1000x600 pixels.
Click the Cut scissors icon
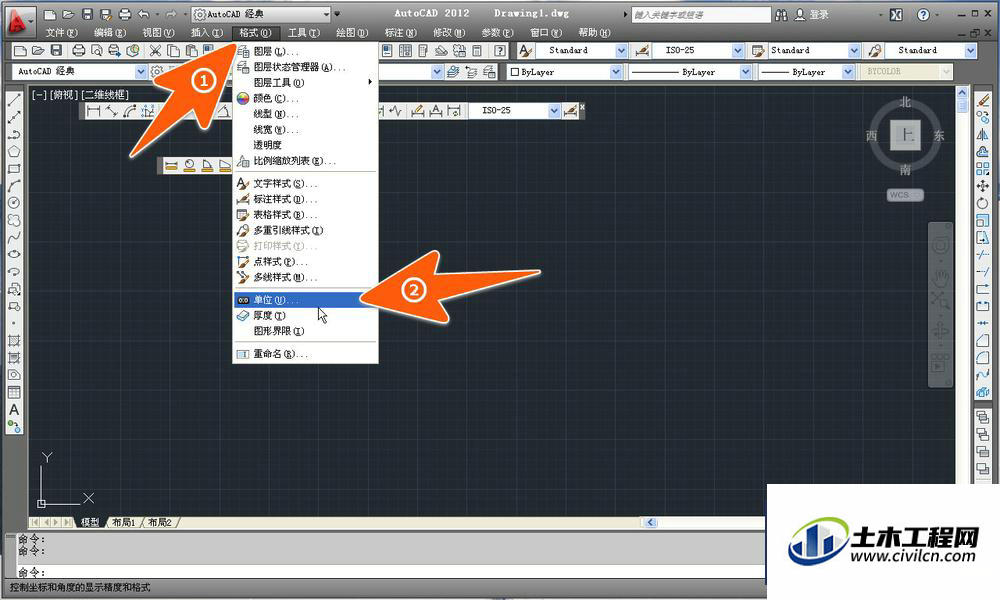click(x=155, y=50)
